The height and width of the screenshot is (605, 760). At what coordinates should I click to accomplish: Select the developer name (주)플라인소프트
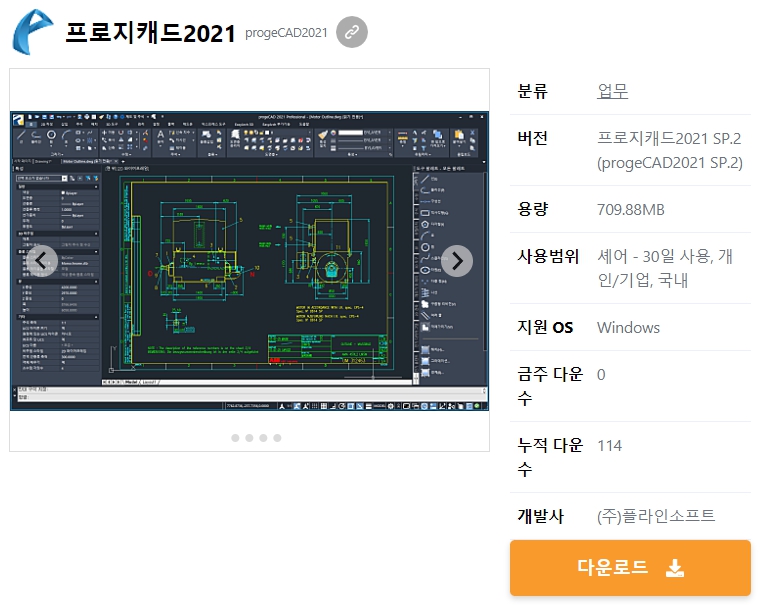pyautogui.click(x=656, y=516)
